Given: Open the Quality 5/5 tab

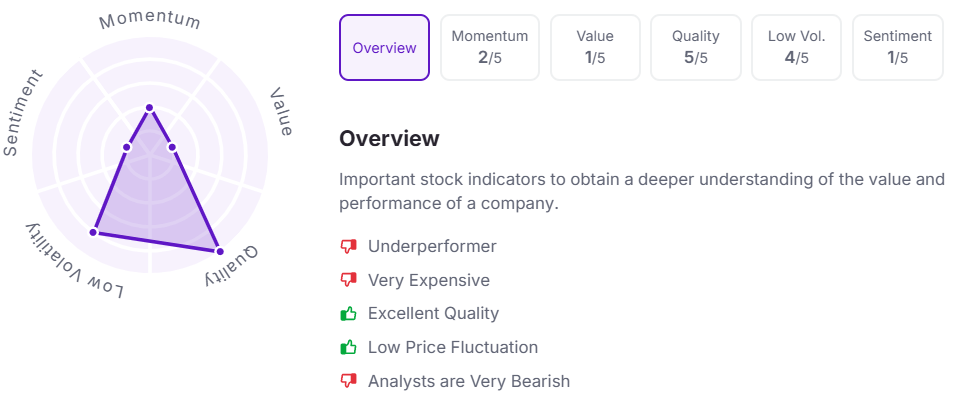Looking at the screenshot, I should [695, 47].
